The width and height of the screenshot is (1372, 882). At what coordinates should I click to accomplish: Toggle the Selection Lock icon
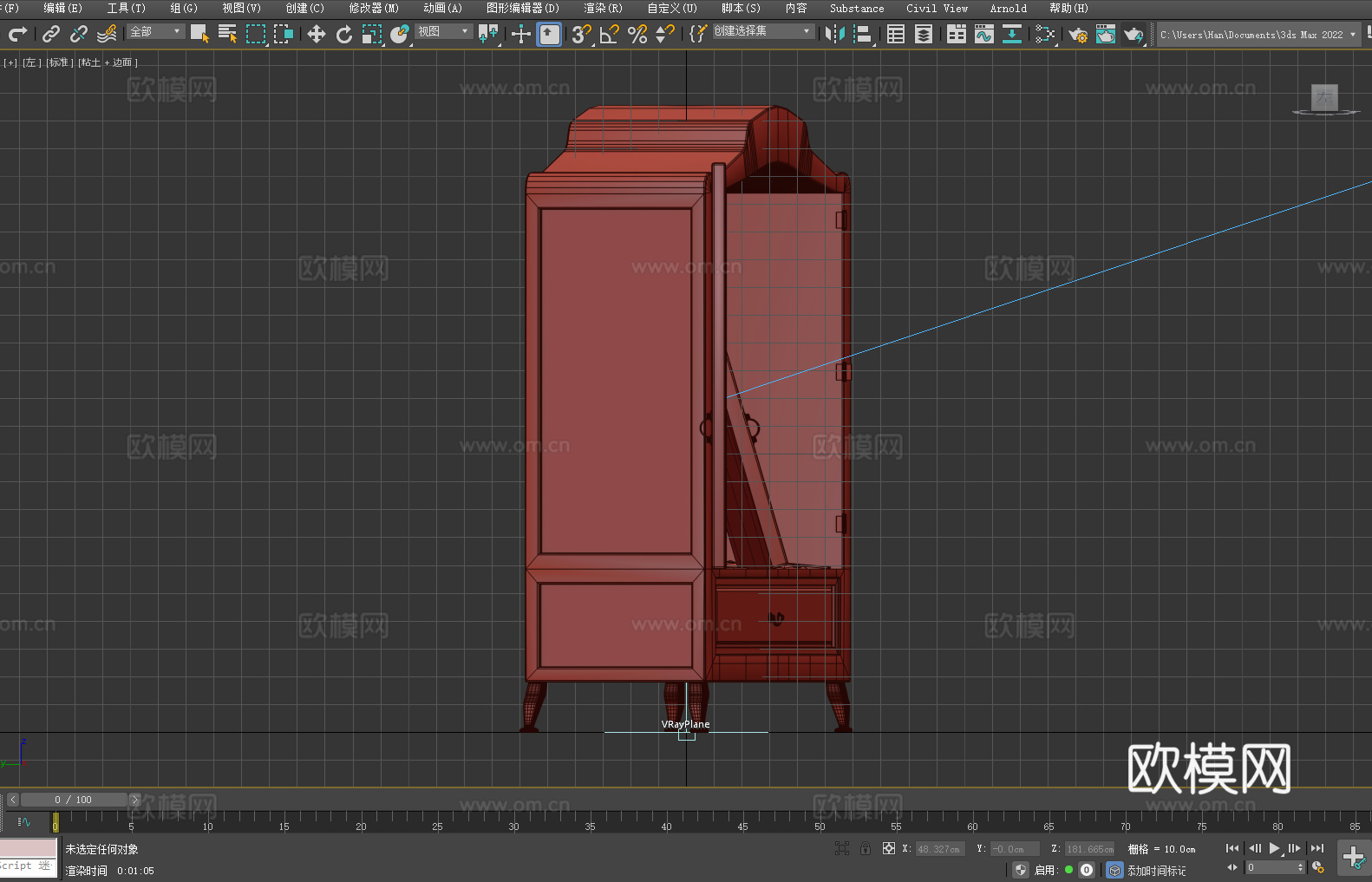click(x=866, y=849)
